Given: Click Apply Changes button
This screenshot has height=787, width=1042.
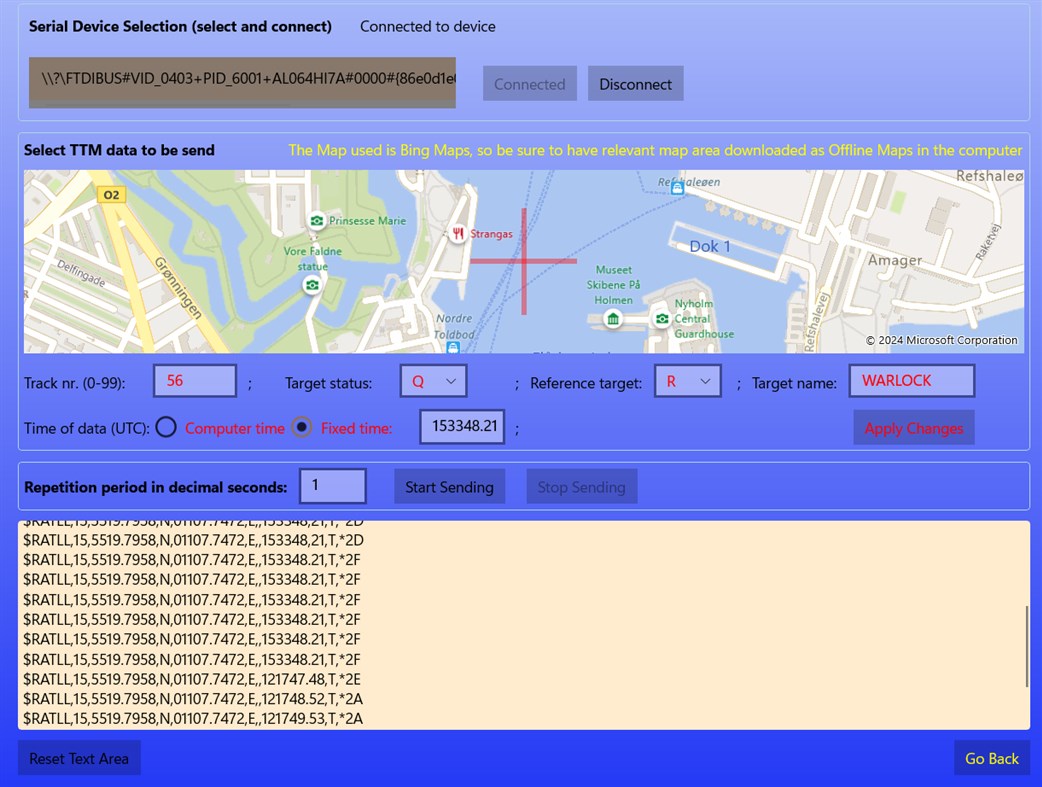Looking at the screenshot, I should click(914, 428).
